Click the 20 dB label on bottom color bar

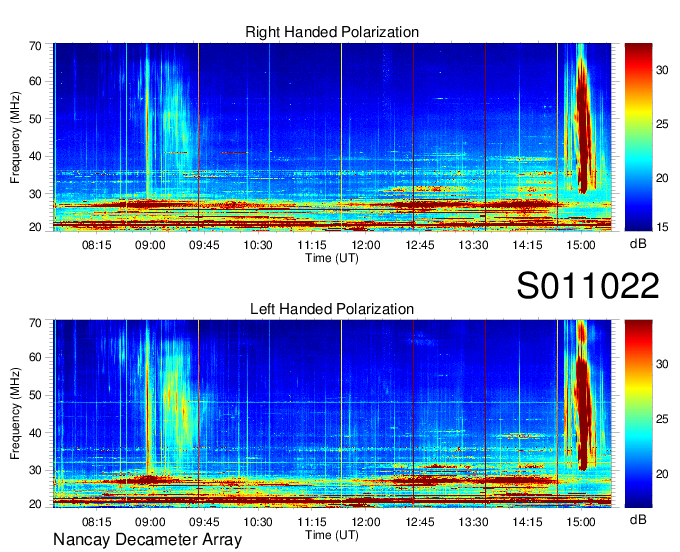662,474
